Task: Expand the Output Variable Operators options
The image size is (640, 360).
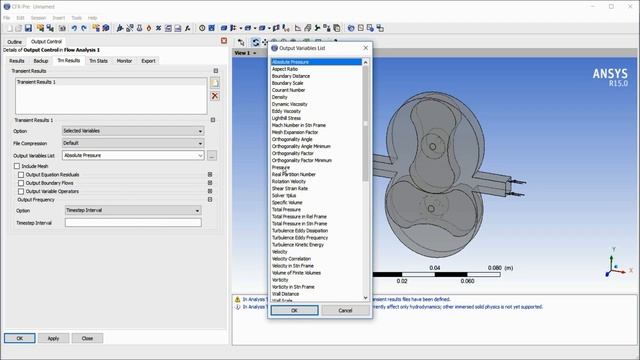Action: click(210, 191)
